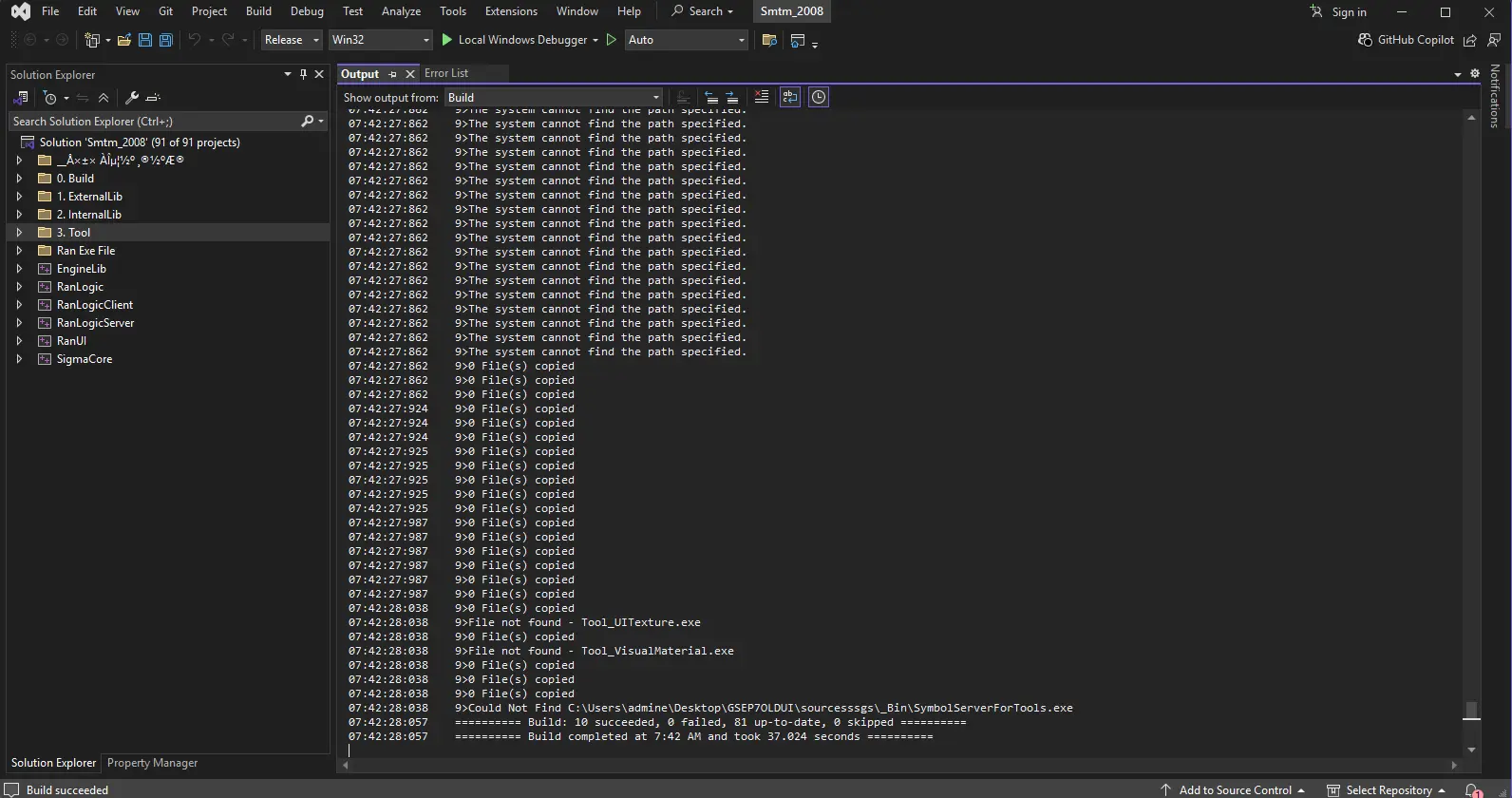Expand the 1. ExternalLib folder
Viewport: 1512px width, 798px height.
point(19,197)
